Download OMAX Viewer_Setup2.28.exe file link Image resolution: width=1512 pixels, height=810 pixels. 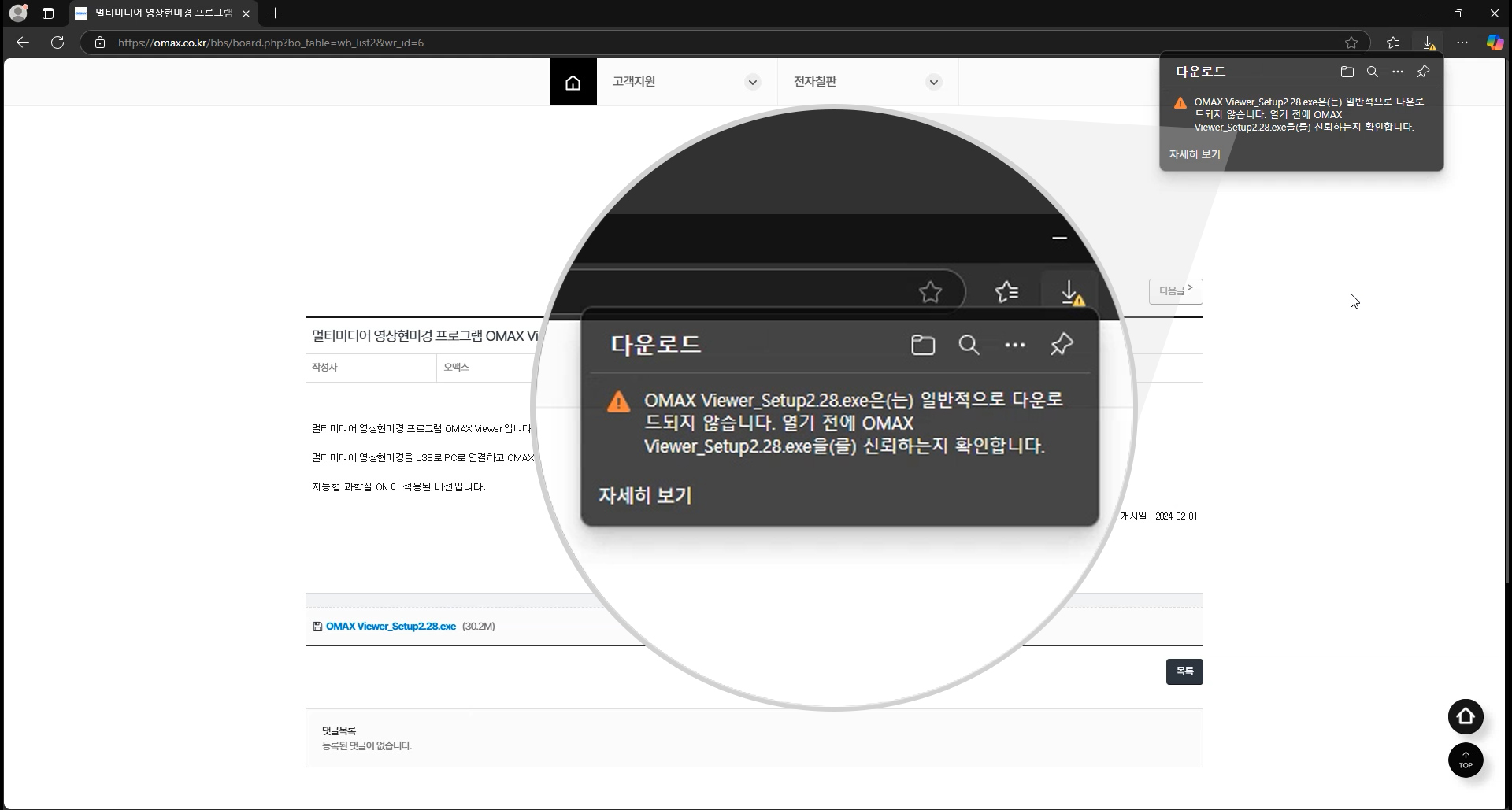coord(391,627)
